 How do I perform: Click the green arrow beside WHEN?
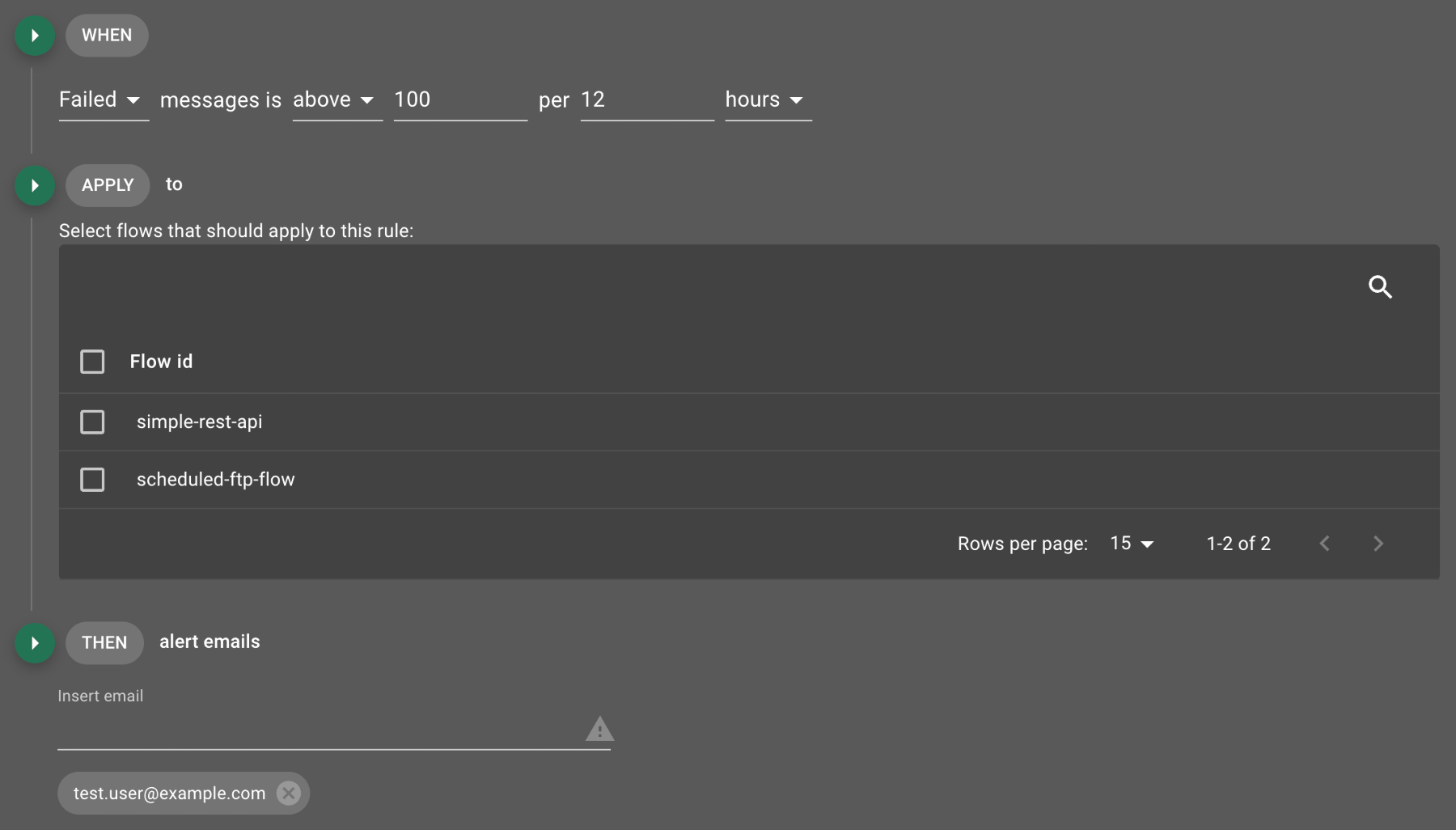(35, 35)
